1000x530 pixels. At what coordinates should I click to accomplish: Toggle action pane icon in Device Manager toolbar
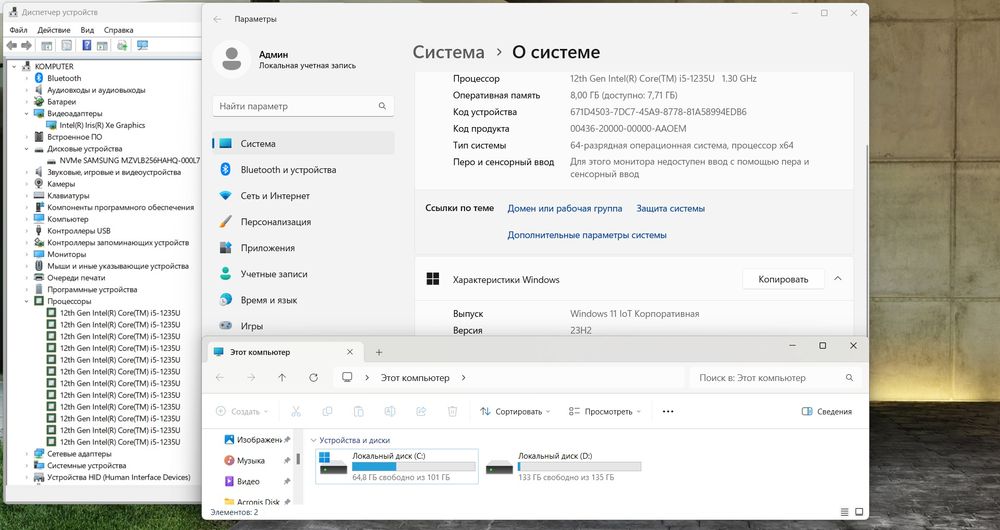click(x=102, y=45)
